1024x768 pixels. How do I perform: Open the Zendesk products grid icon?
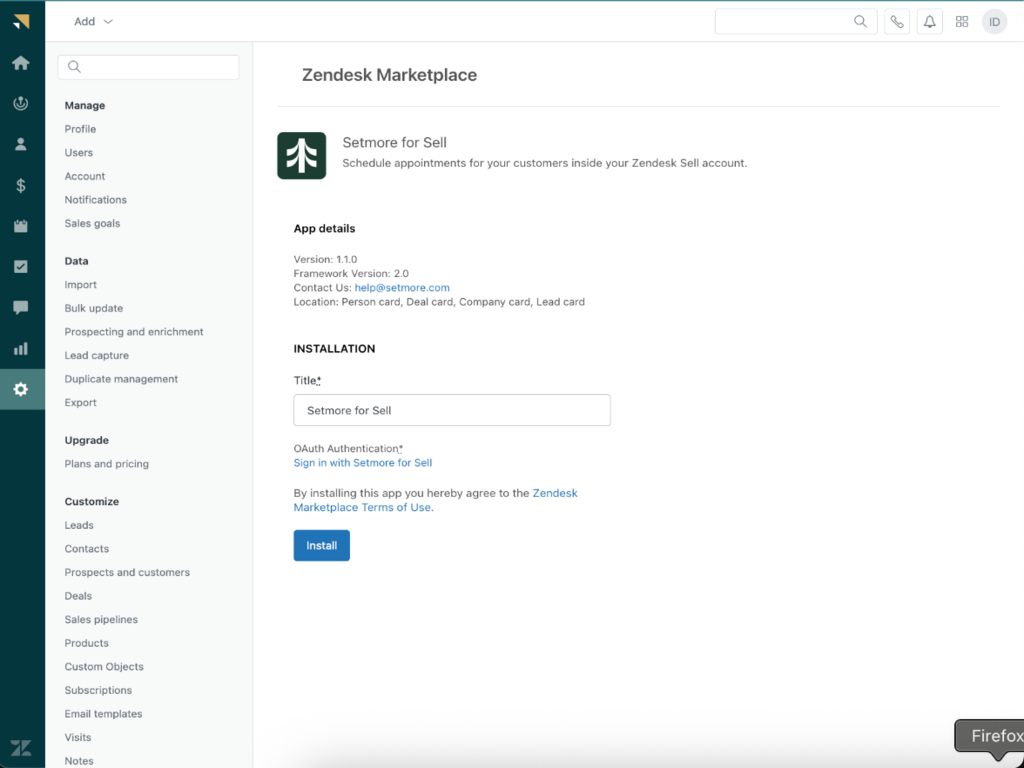coord(962,22)
